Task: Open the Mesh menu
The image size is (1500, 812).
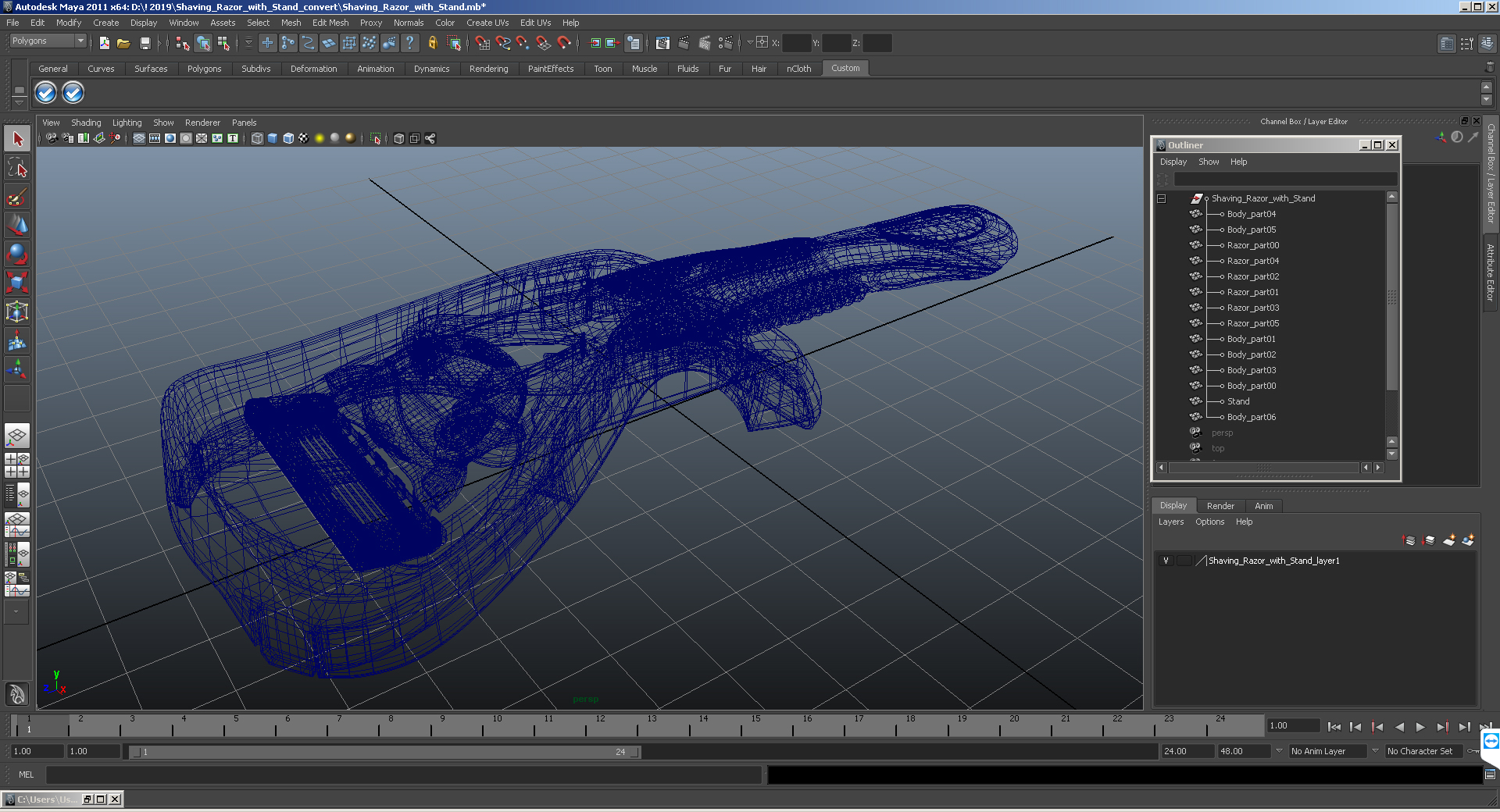Action: tap(291, 23)
